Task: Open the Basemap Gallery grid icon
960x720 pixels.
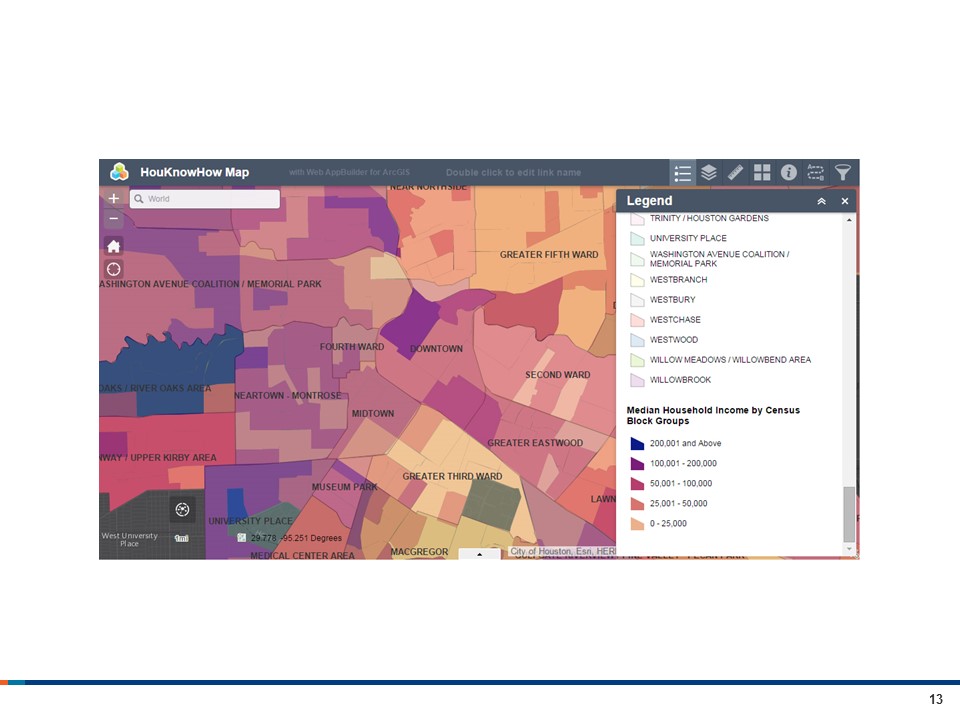Action: coord(762,173)
